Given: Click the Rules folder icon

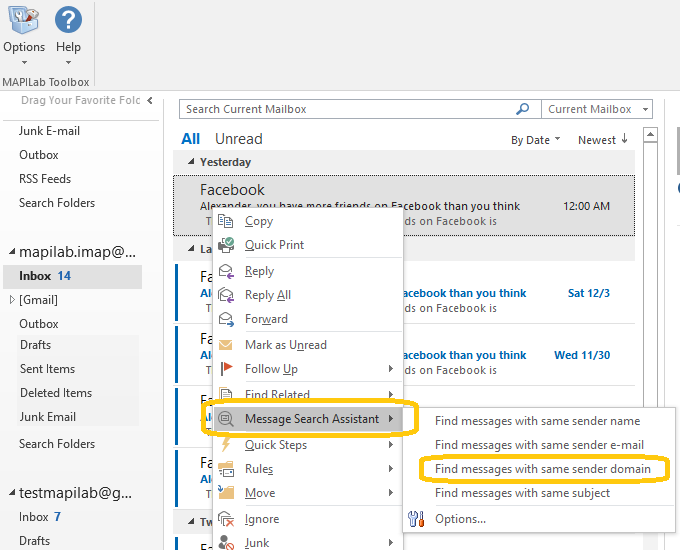Looking at the screenshot, I should click(226, 469).
